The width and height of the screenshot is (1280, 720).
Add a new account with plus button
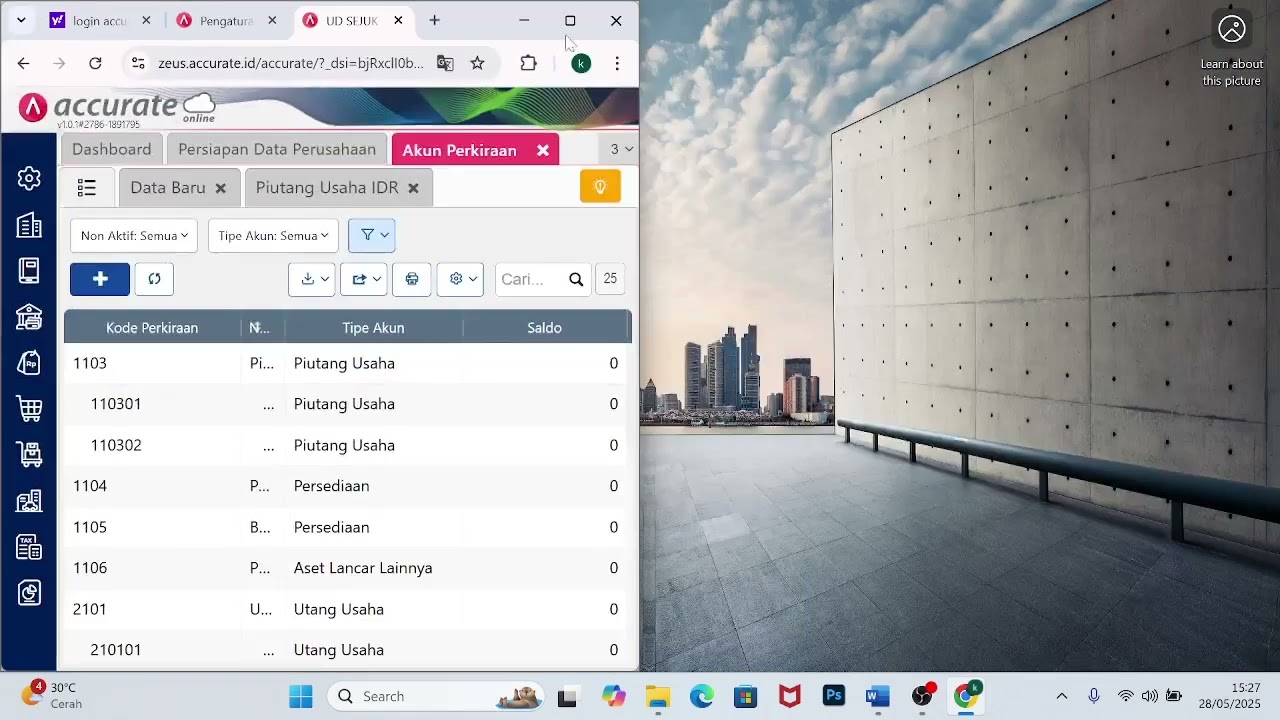click(x=100, y=279)
